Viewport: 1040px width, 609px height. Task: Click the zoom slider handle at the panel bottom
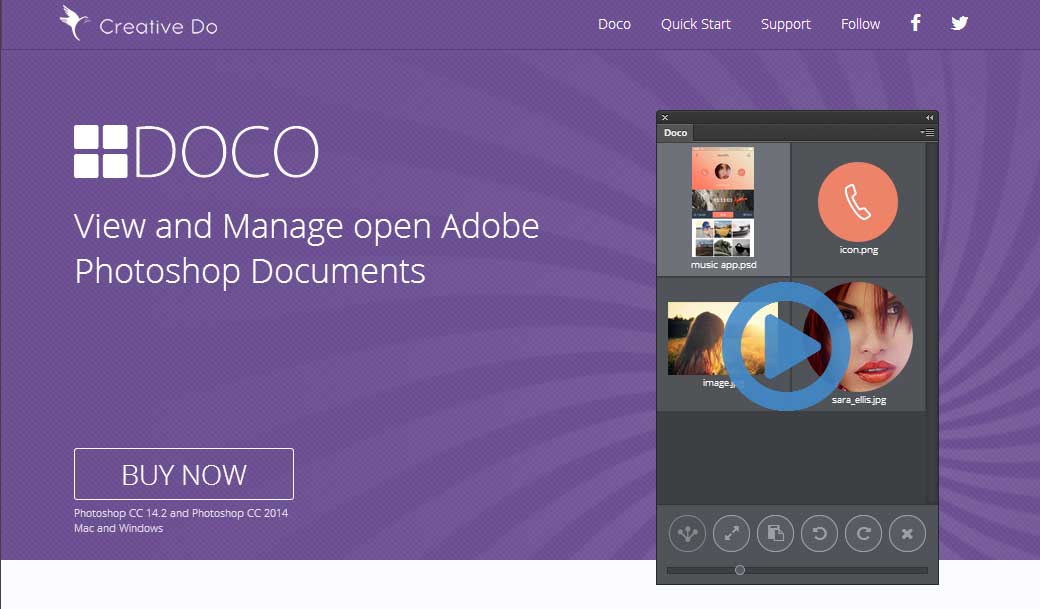(740, 569)
